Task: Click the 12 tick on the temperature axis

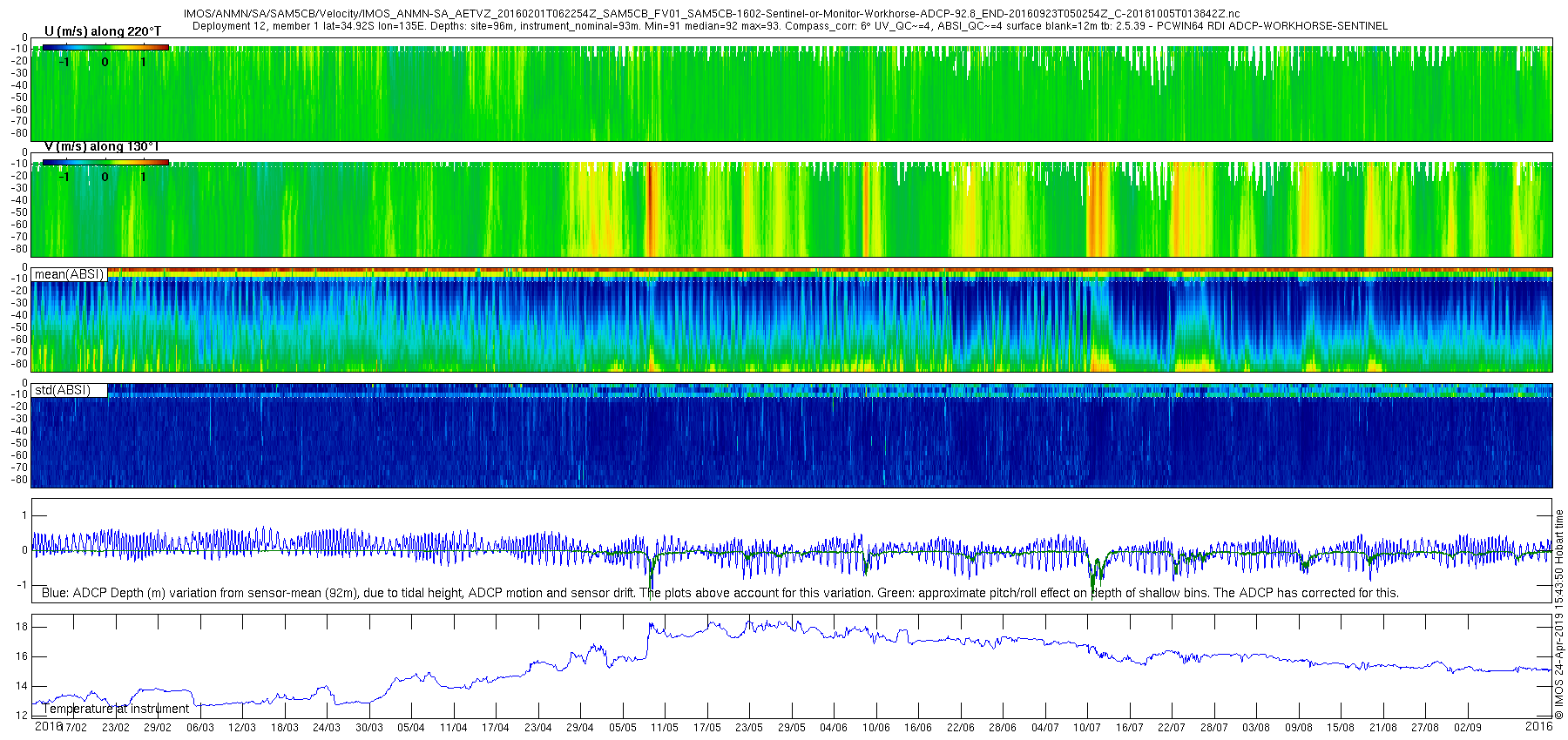Action: pos(23,716)
